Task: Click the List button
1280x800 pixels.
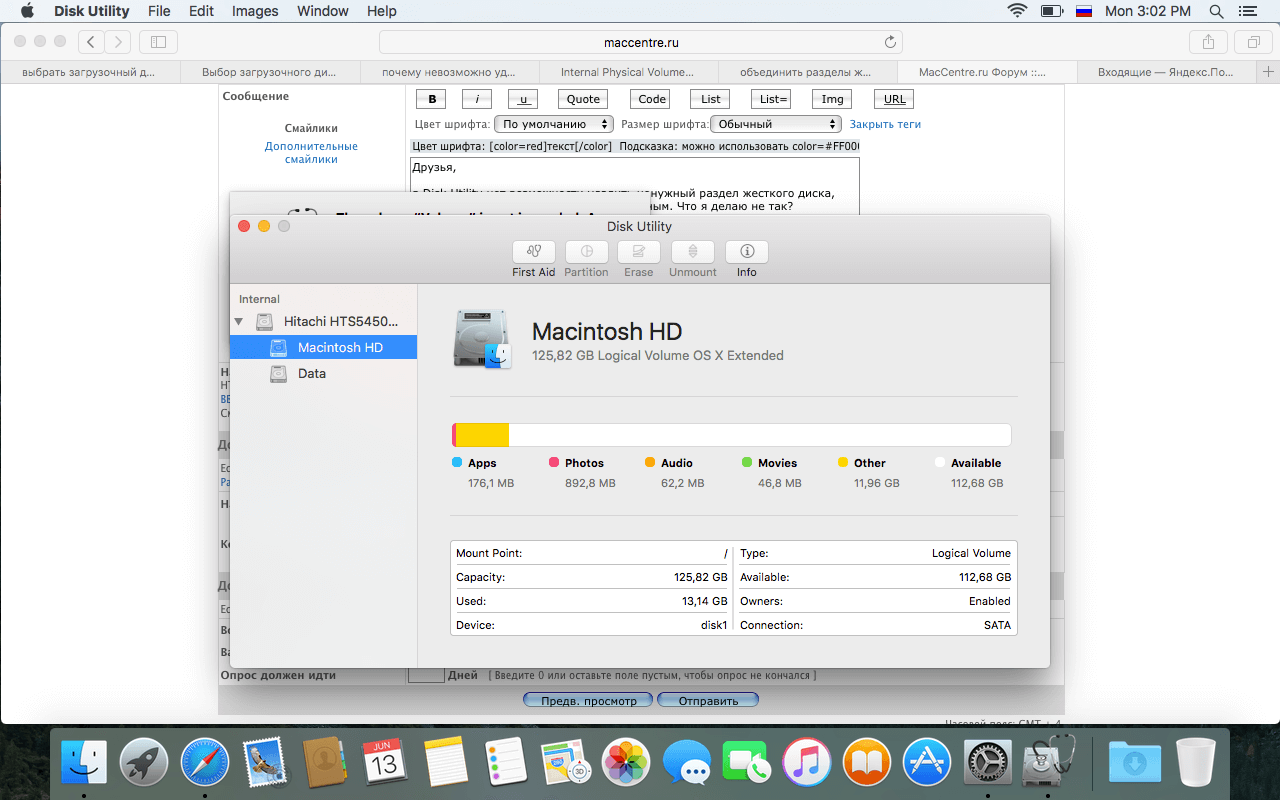Action: click(710, 99)
